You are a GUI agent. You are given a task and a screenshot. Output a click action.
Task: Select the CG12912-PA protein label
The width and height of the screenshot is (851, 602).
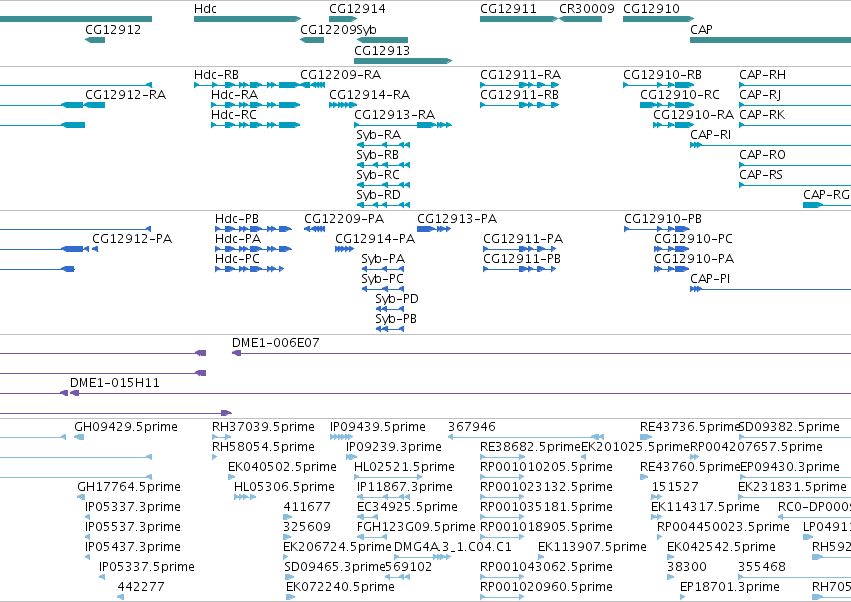point(132,239)
